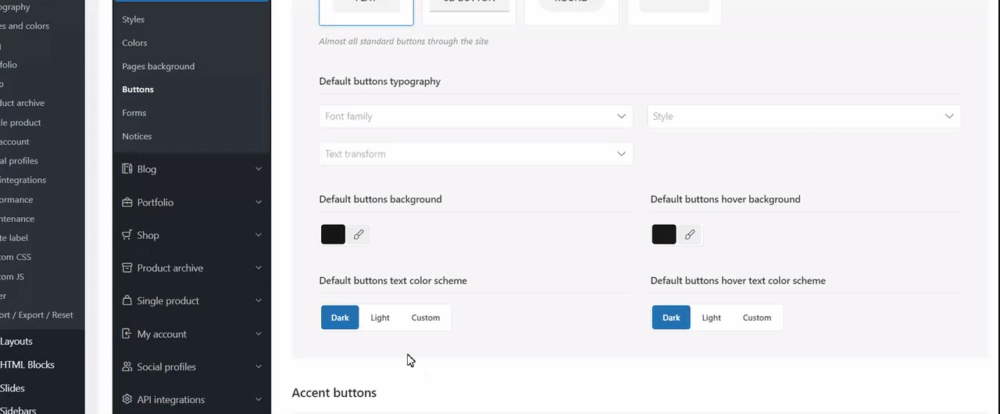Click the API integrations gear icon
1000x414 pixels.
[127, 400]
